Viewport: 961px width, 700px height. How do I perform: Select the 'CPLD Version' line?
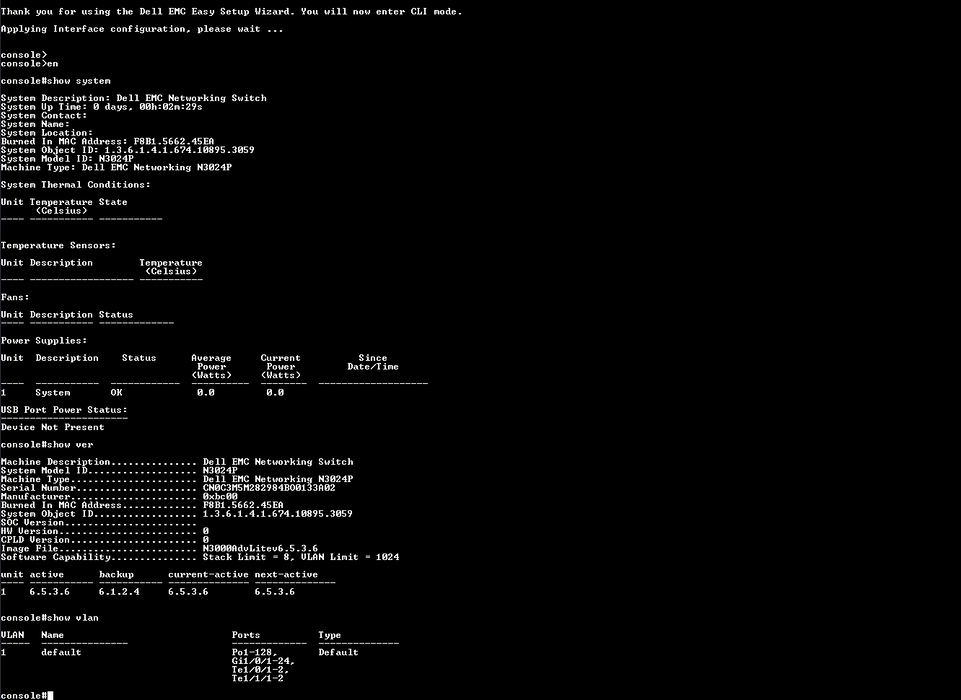pyautogui.click(x=105, y=540)
